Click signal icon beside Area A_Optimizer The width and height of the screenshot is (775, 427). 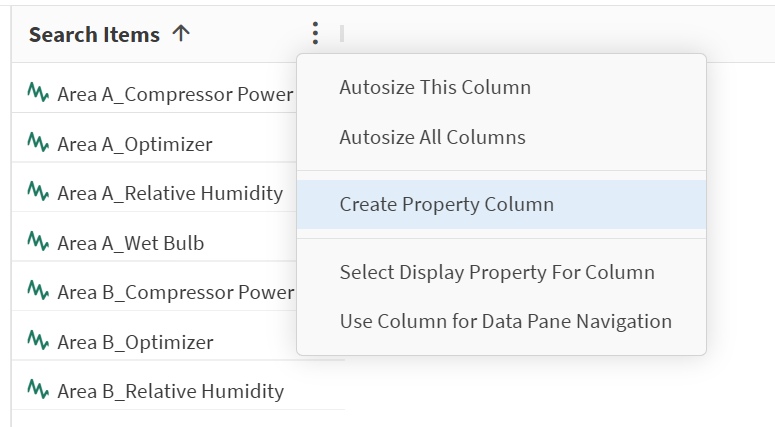point(39,144)
